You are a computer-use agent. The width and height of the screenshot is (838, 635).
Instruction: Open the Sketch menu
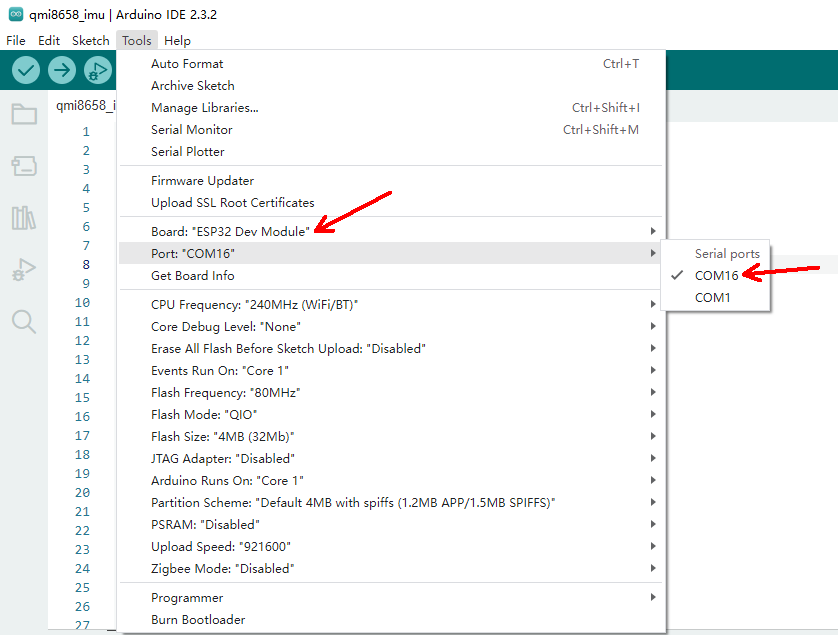point(91,41)
